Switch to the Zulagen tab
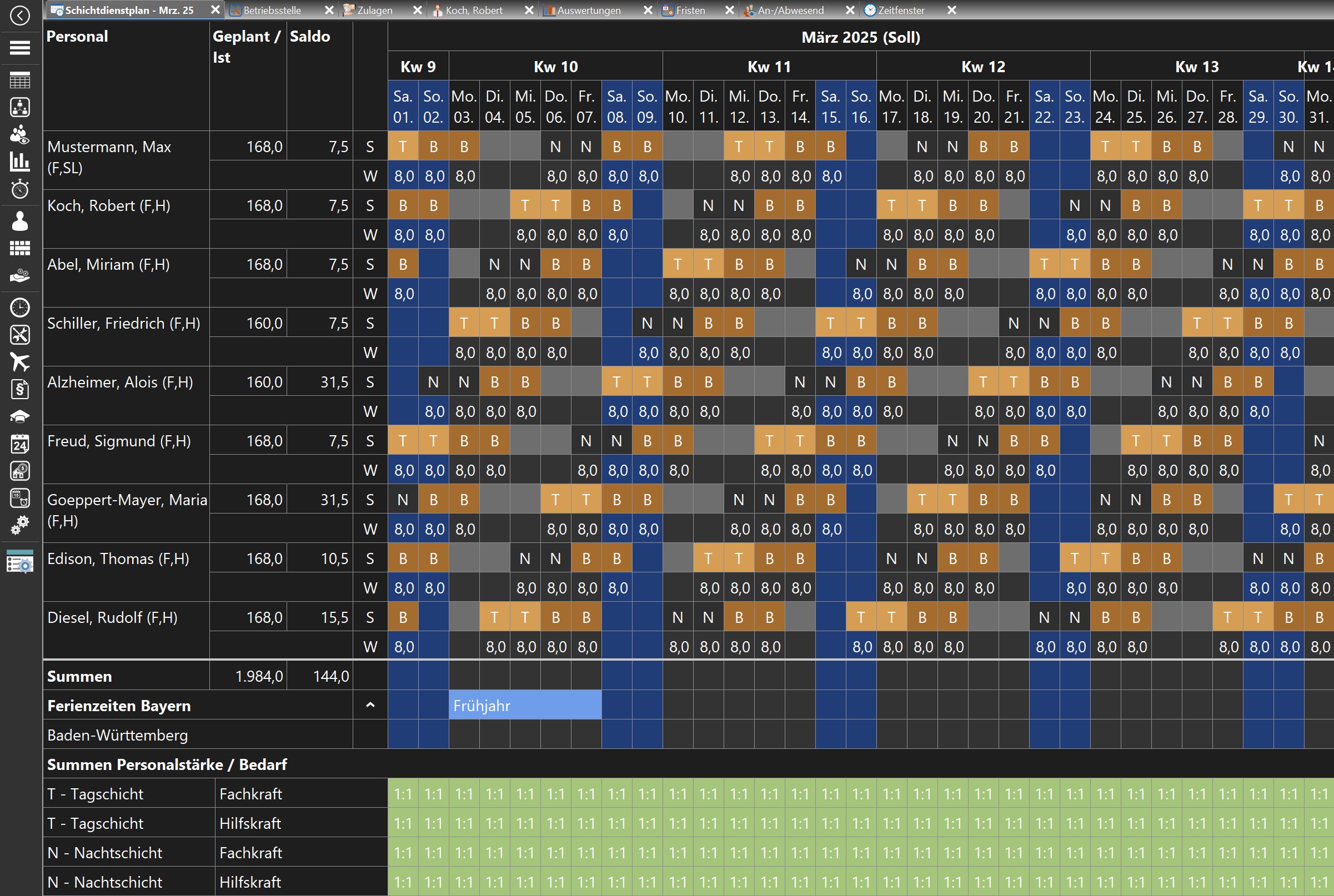The image size is (1334, 896). (374, 11)
